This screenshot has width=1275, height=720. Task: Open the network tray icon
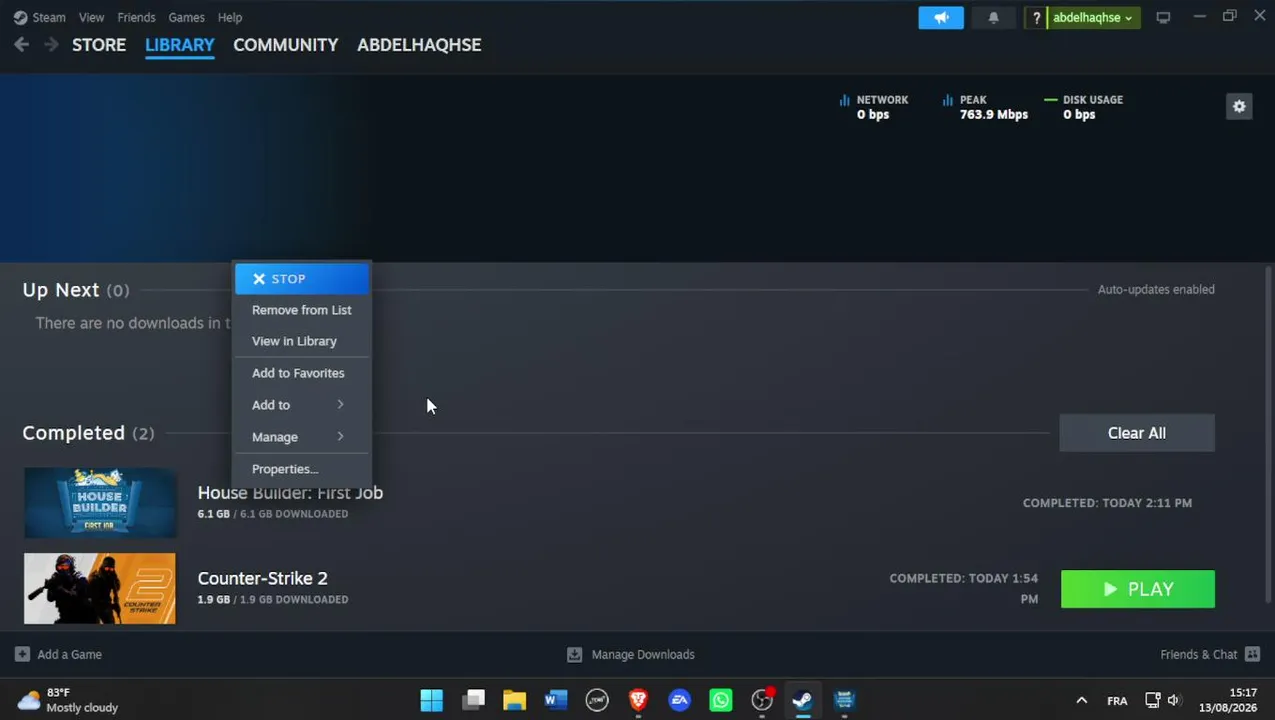1152,700
